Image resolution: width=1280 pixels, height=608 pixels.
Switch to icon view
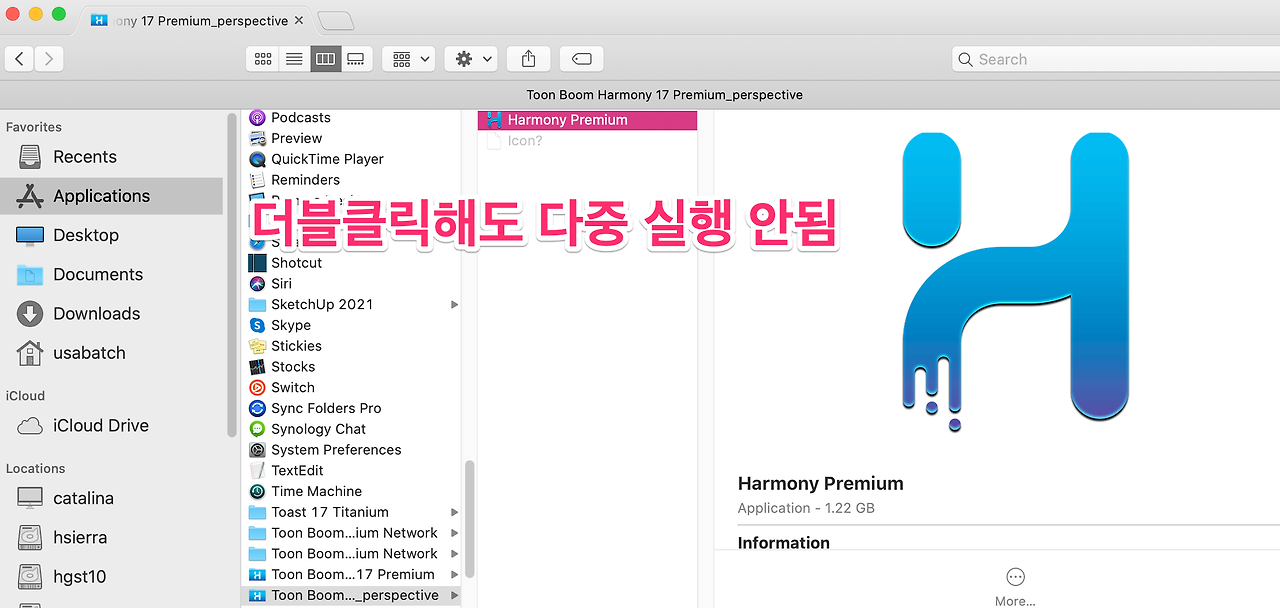click(263, 59)
